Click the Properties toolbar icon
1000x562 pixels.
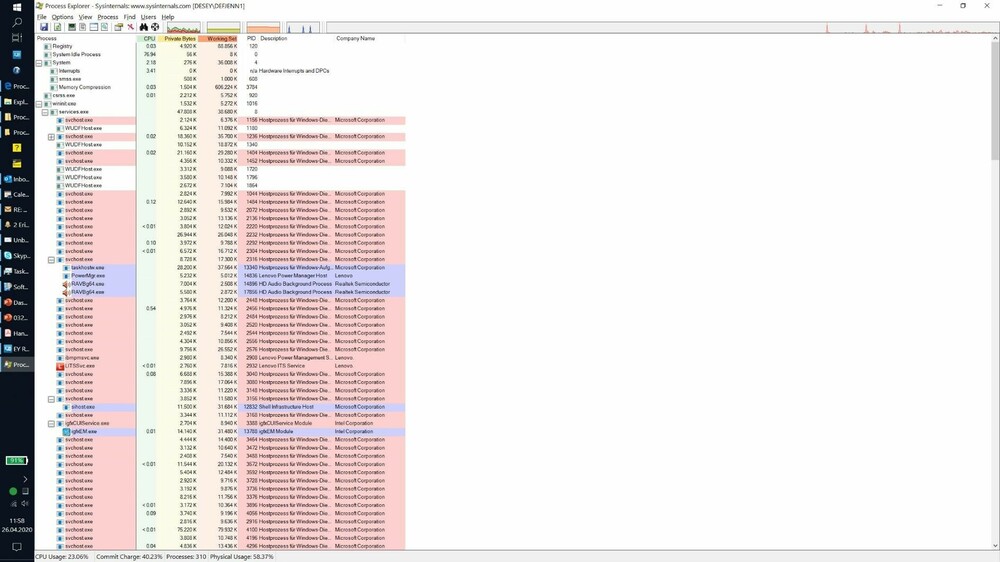click(x=118, y=27)
